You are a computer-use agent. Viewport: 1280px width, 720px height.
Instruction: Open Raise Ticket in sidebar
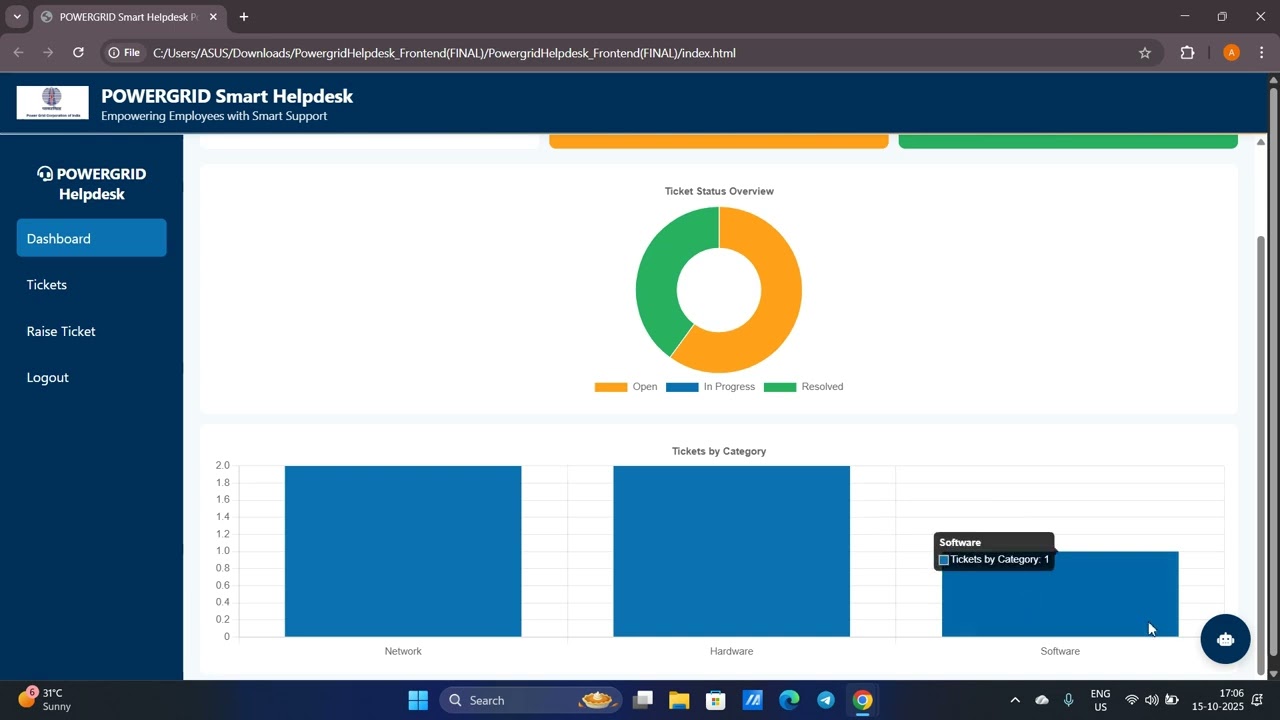pyautogui.click(x=91, y=331)
